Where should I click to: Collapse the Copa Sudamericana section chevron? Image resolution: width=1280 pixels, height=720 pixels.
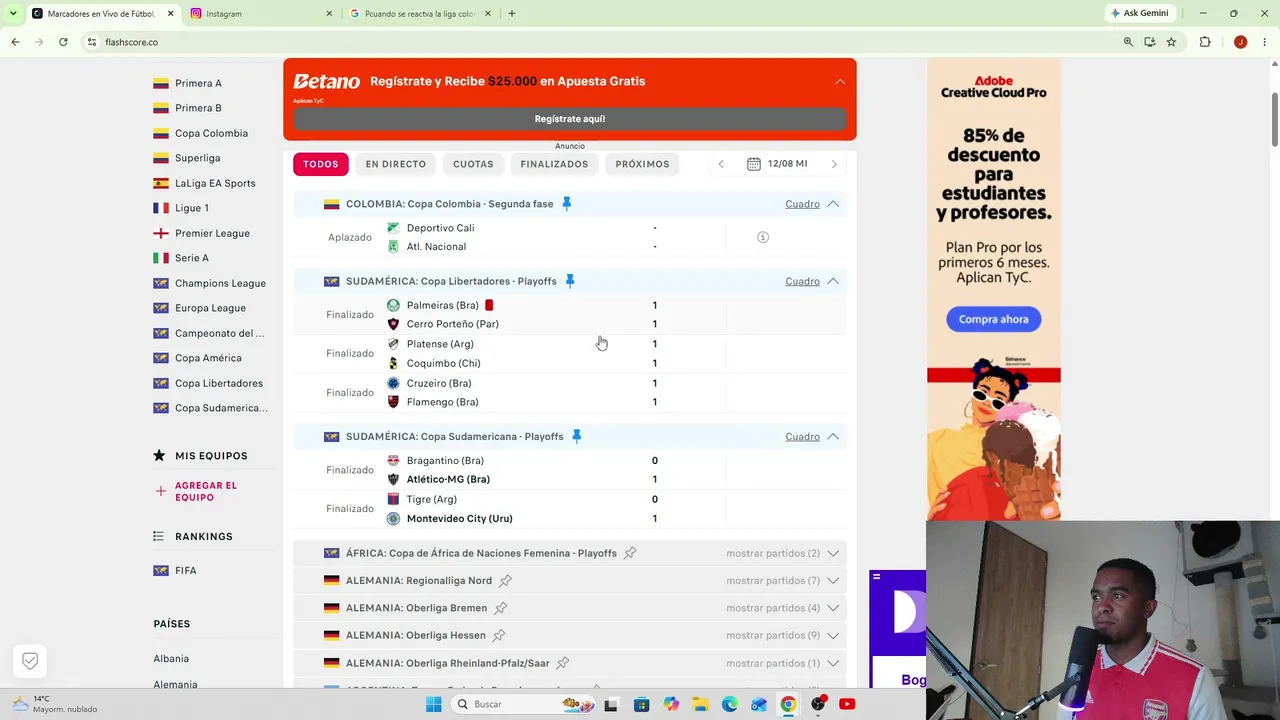833,436
